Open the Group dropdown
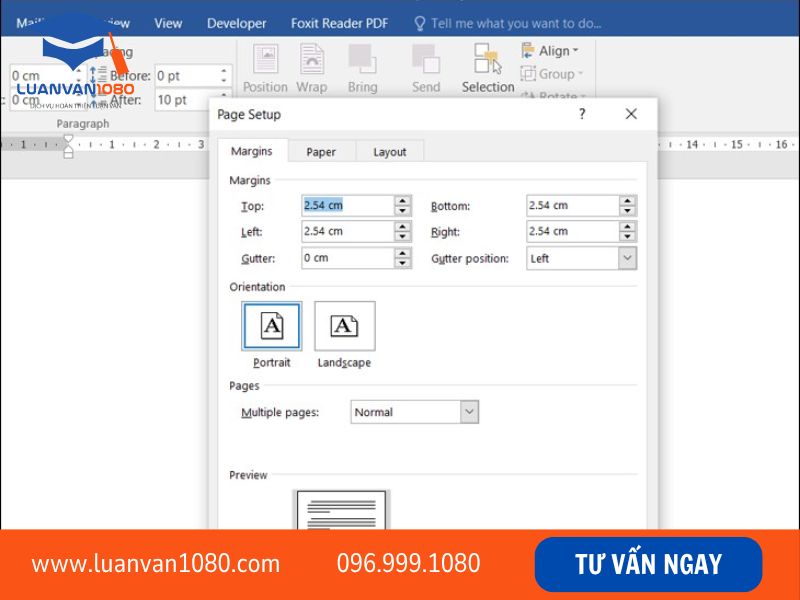Viewport: 800px width, 600px height. (552, 74)
